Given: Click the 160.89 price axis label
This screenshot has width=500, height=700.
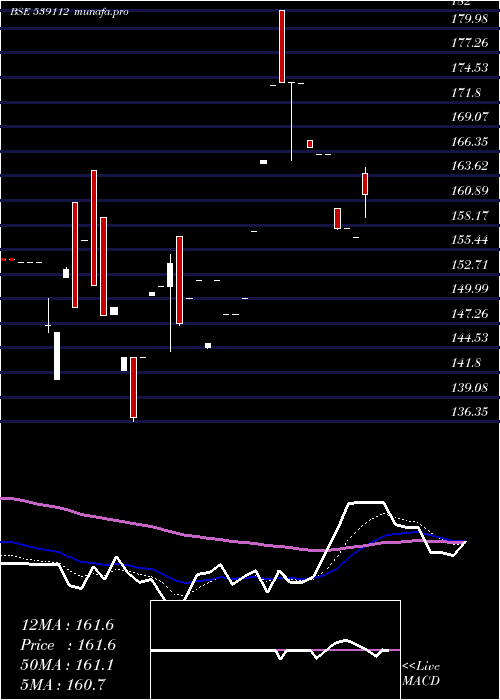Looking at the screenshot, I should tap(470, 191).
